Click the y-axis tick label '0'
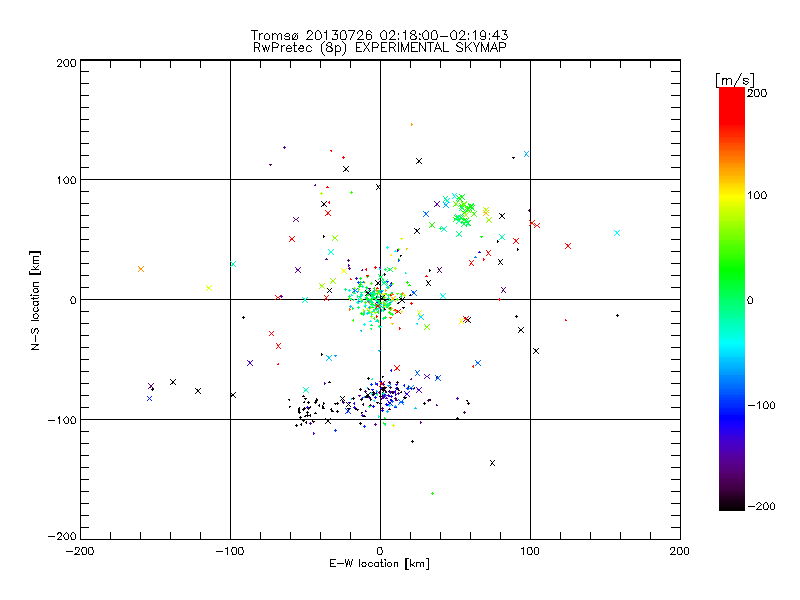800x600 pixels. tap(73, 300)
